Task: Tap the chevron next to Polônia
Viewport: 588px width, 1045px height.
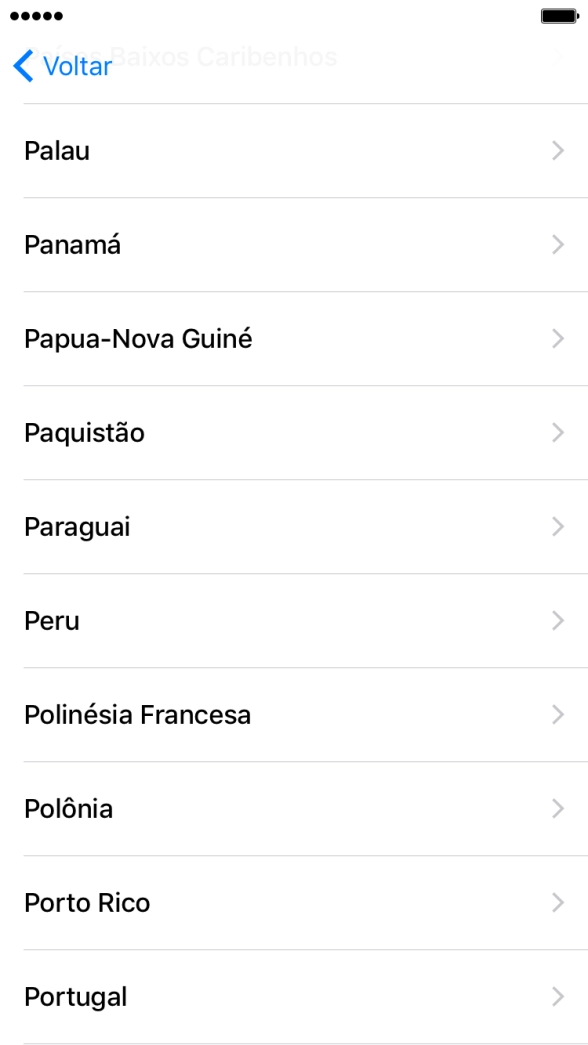Action: [559, 808]
